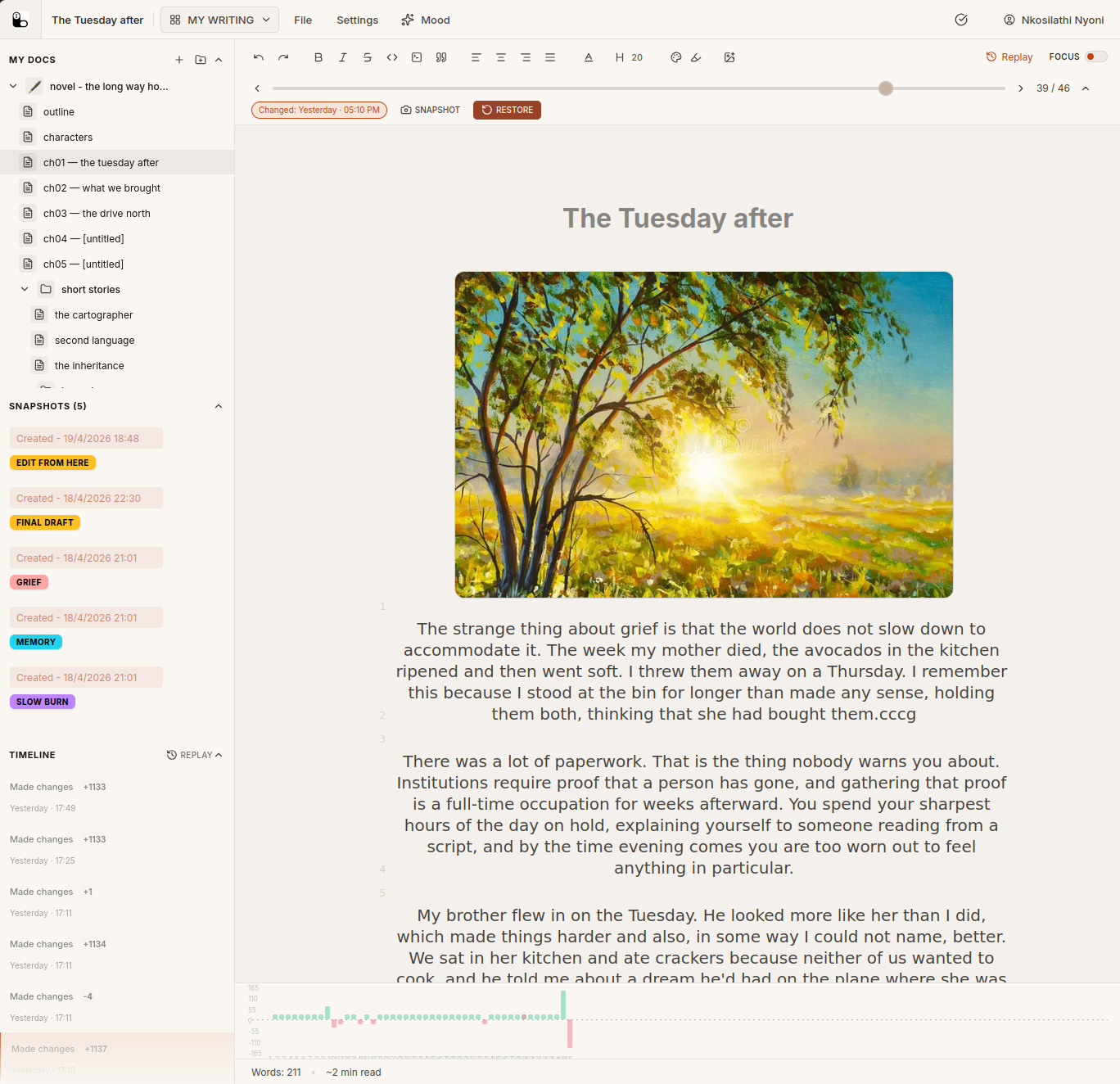Image resolution: width=1120 pixels, height=1084 pixels.
Task: Click the Undo icon
Action: click(259, 57)
